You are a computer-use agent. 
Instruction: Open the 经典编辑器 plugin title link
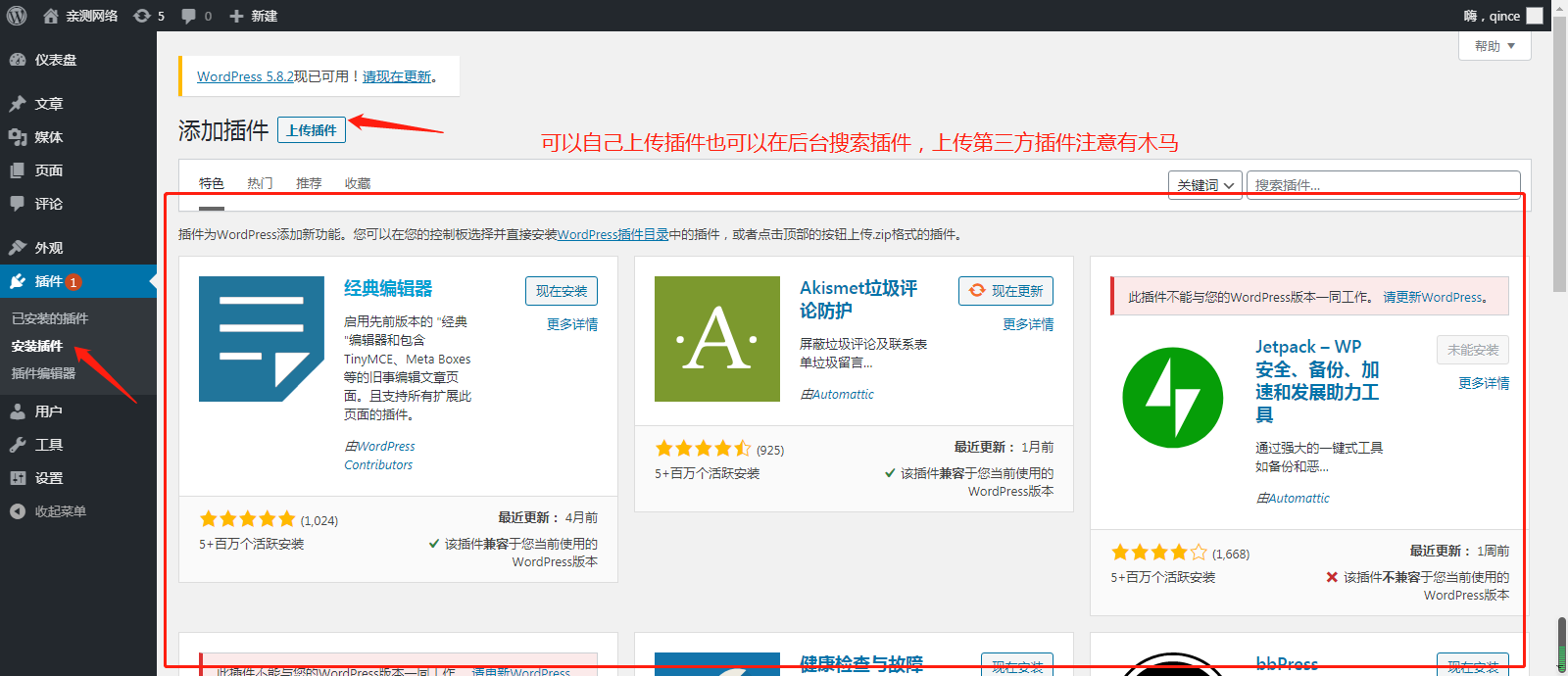(x=388, y=288)
